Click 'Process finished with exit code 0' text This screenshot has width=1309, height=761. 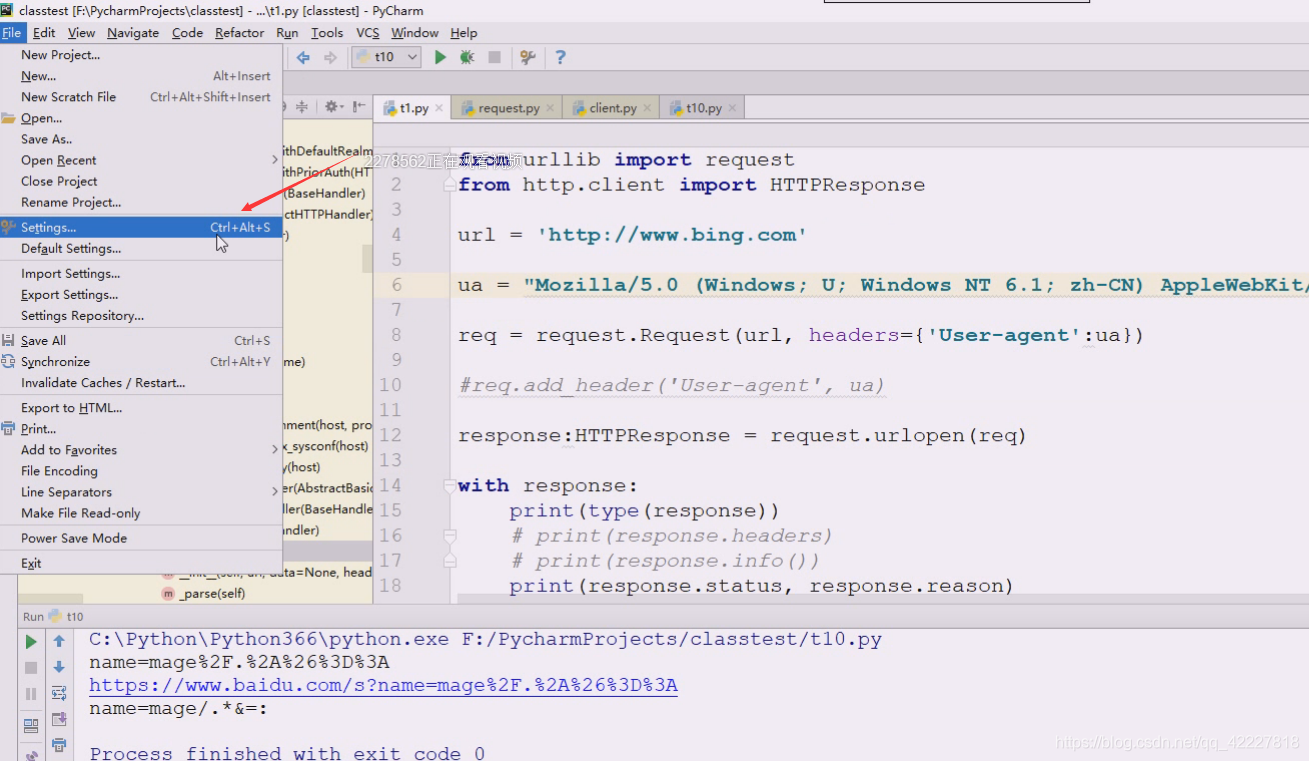point(287,753)
